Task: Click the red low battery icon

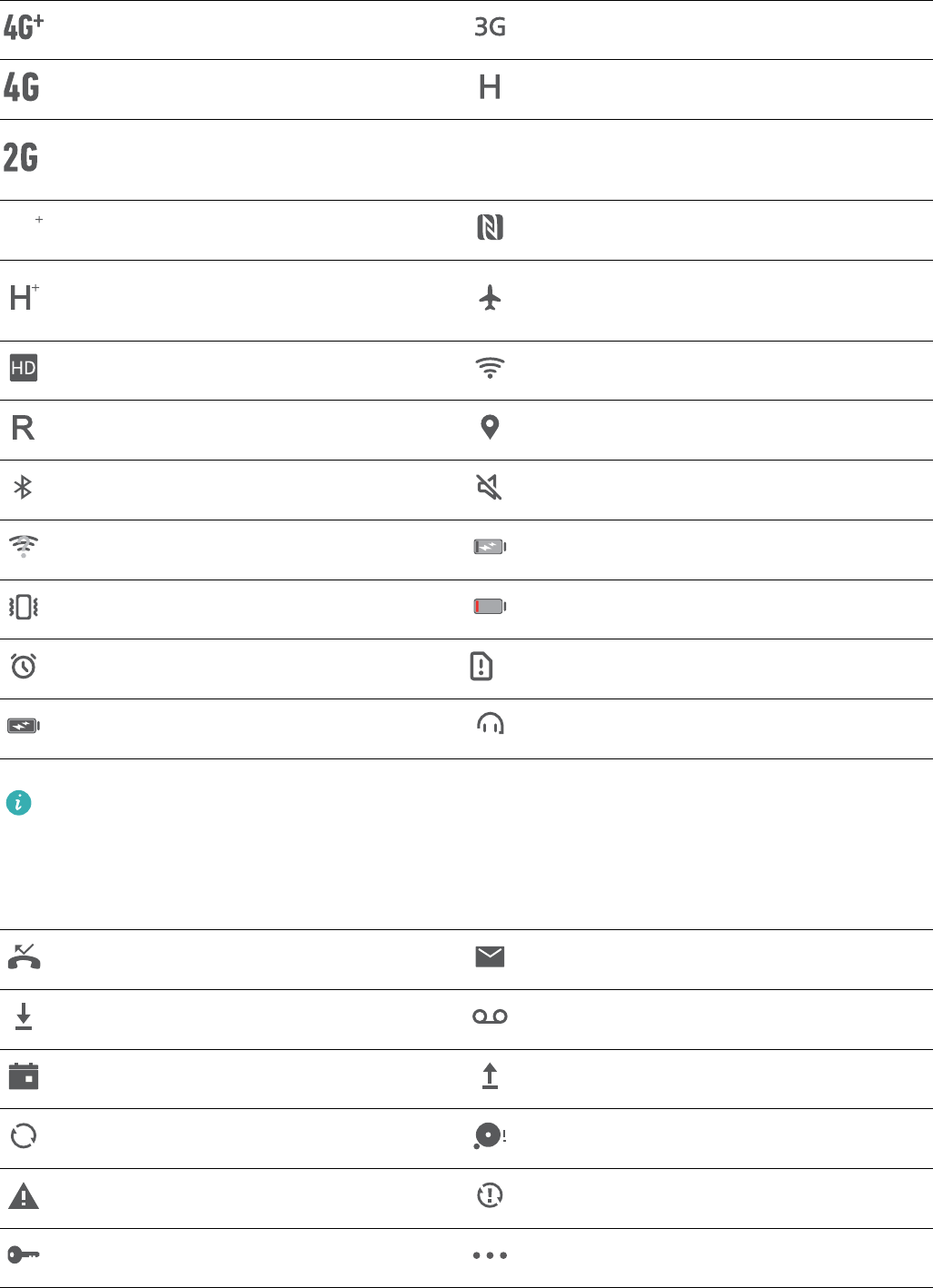Action: point(490,607)
